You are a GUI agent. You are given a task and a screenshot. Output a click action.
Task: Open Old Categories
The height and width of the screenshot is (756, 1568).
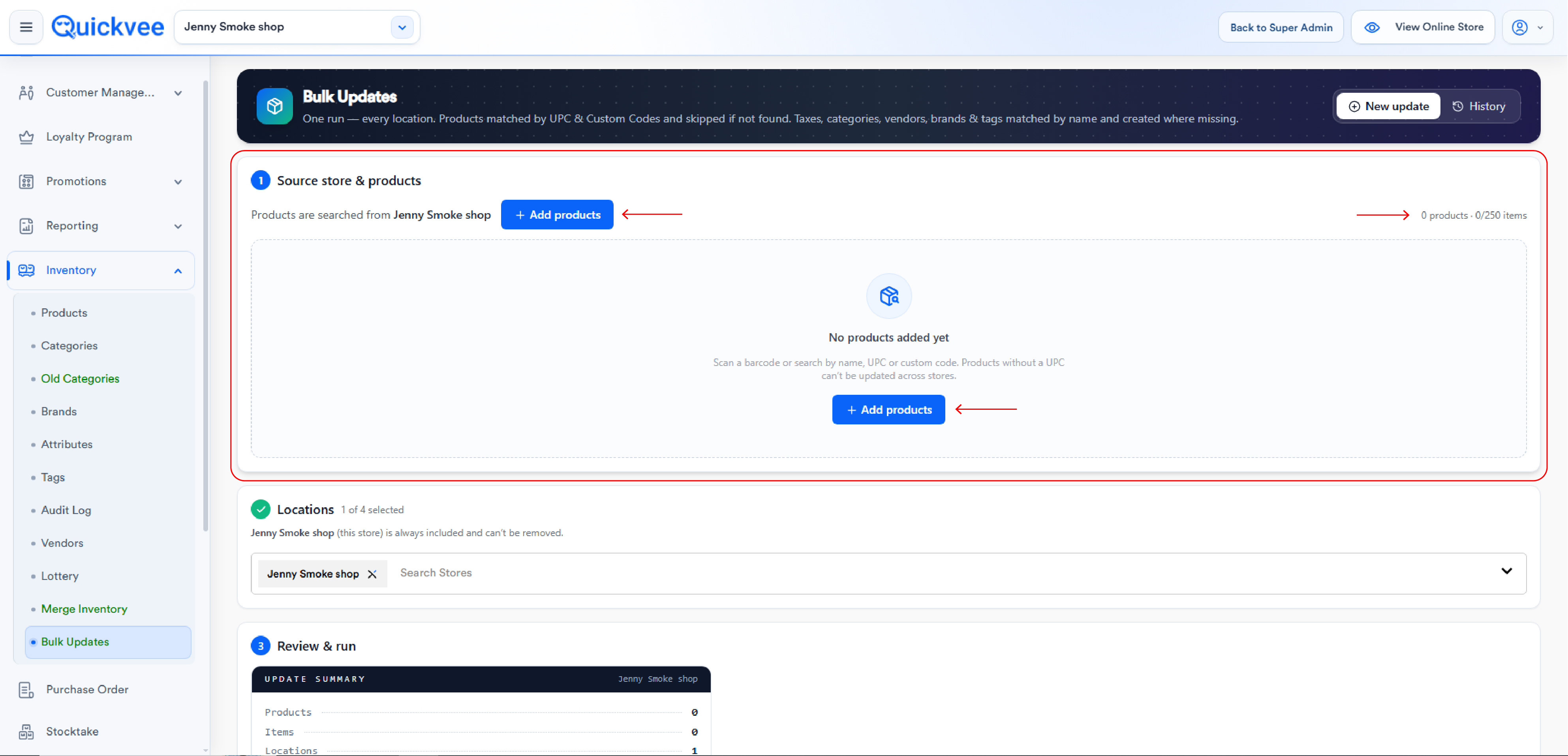(80, 379)
